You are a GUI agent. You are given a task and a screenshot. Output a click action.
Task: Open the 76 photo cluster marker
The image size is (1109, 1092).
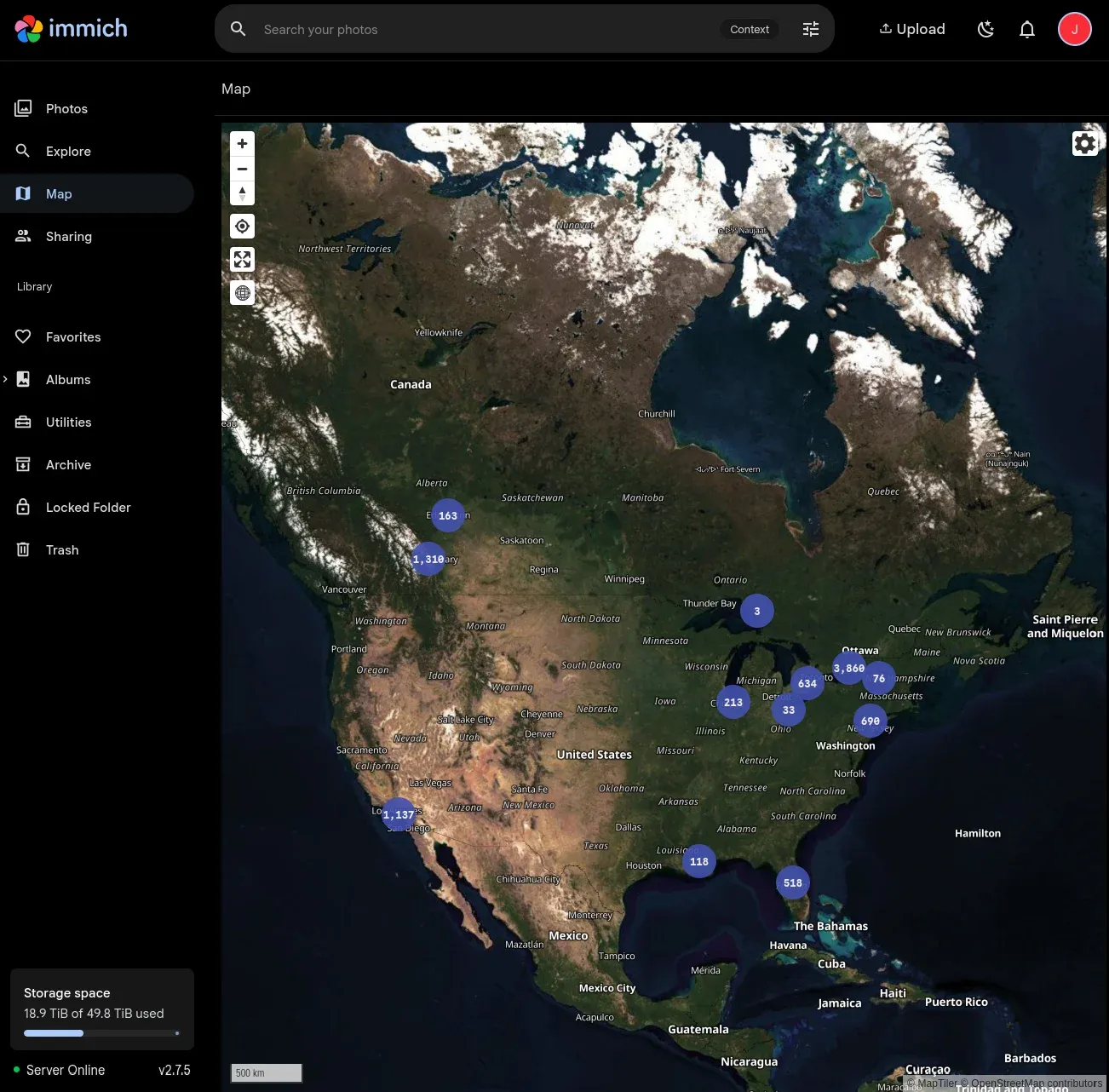(x=879, y=678)
